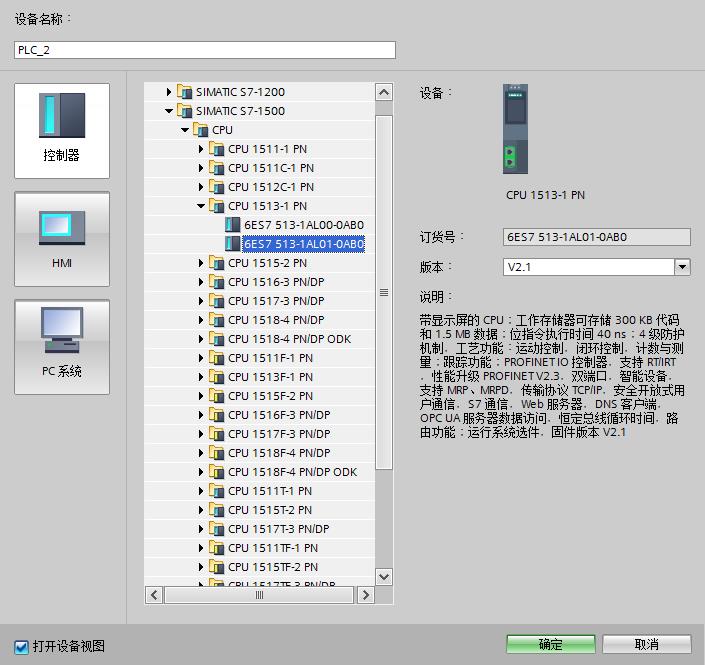The height and width of the screenshot is (665, 705).
Task: Click the CPU 1513F-1 PN folder icon
Action: click(x=216, y=377)
